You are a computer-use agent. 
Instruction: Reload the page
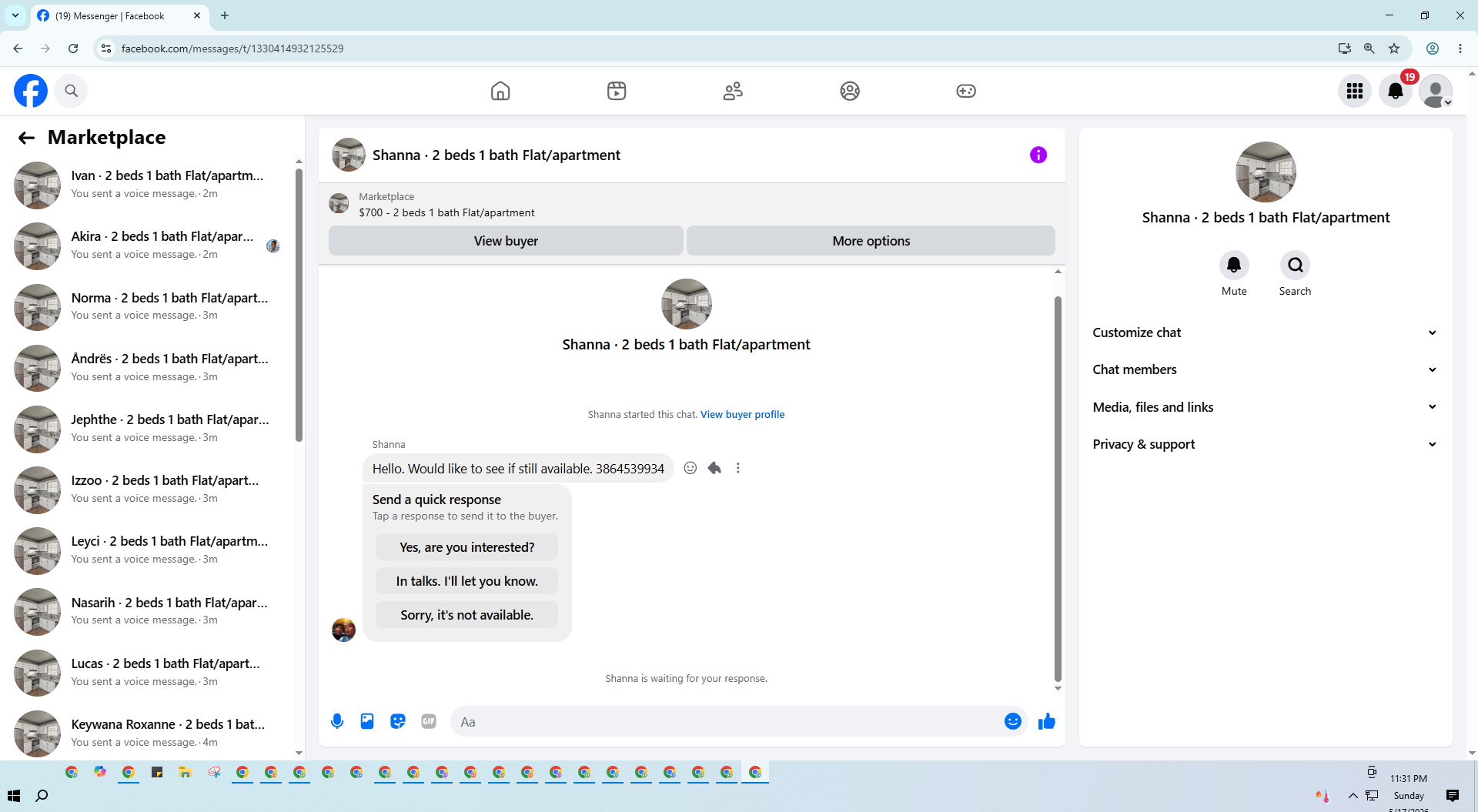pos(73,48)
